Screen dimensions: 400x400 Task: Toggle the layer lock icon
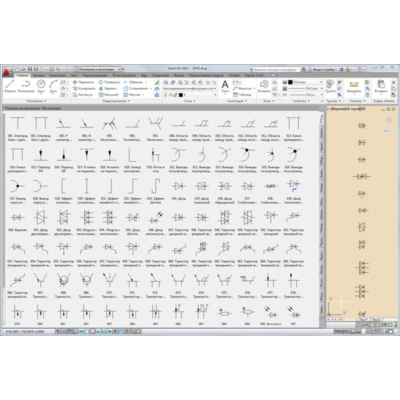click(175, 95)
